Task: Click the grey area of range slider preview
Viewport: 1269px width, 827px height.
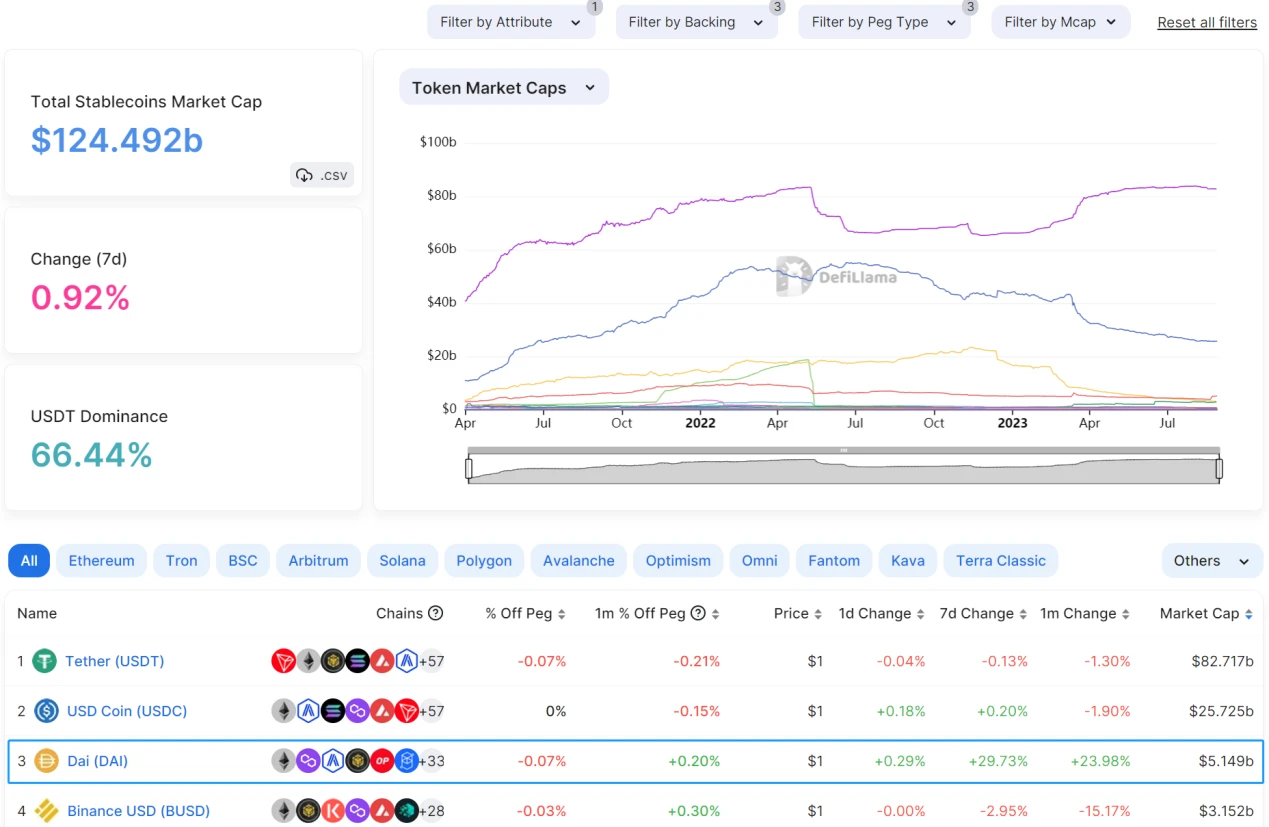Action: (x=843, y=470)
